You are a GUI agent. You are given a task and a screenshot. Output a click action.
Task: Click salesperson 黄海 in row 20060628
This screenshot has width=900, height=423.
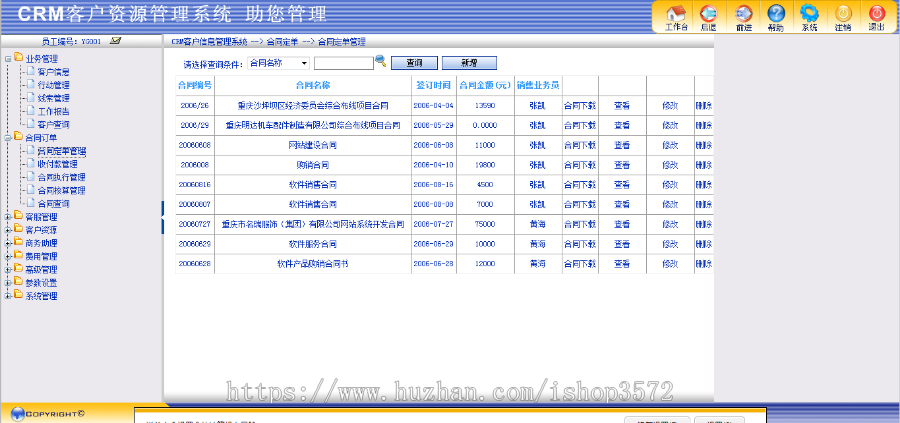(x=538, y=263)
